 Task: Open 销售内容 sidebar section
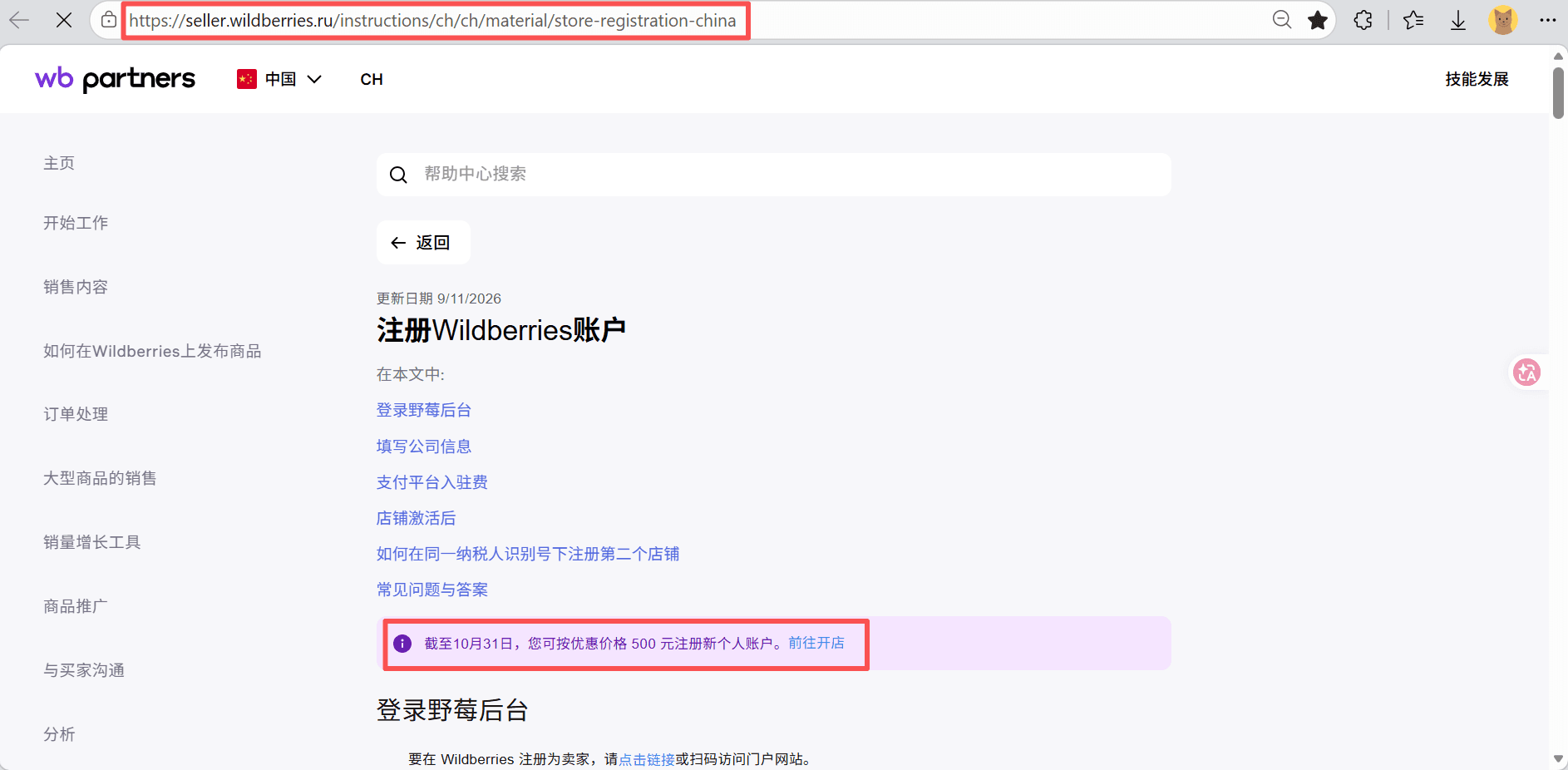coord(76,287)
